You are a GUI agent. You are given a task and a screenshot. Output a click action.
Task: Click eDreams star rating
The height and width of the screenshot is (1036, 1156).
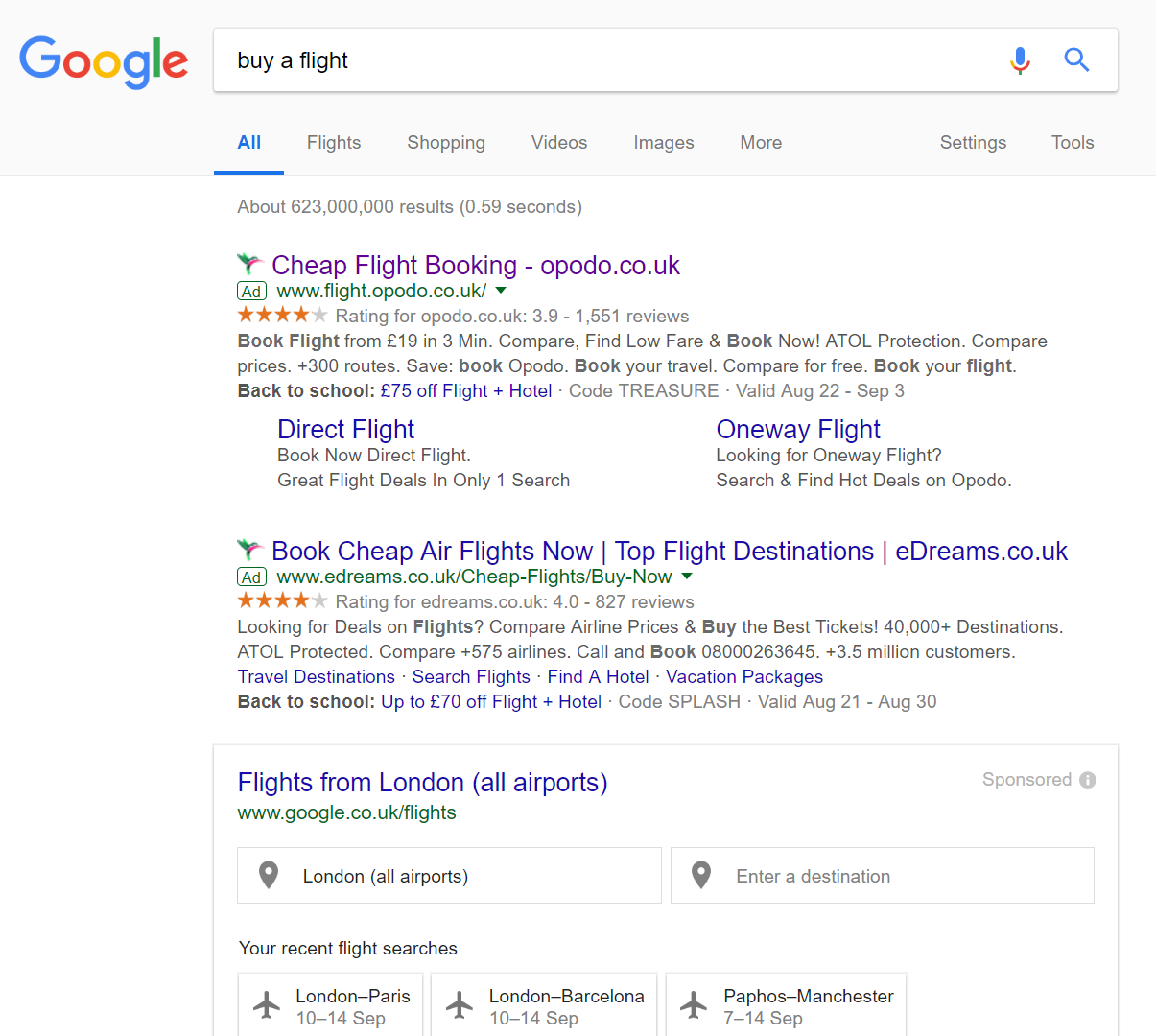(x=282, y=600)
